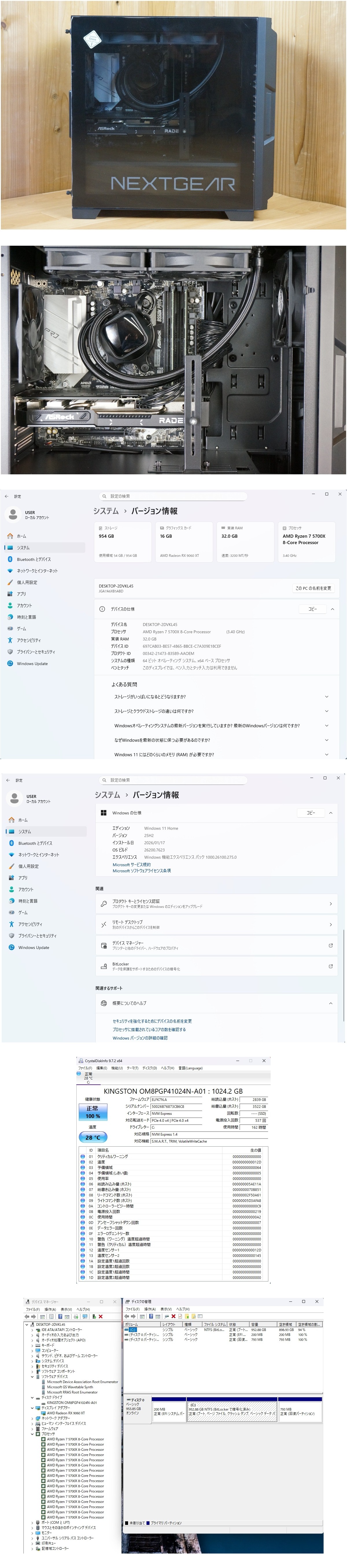Click the グラフィックス カード 16 GB card

coord(184,541)
